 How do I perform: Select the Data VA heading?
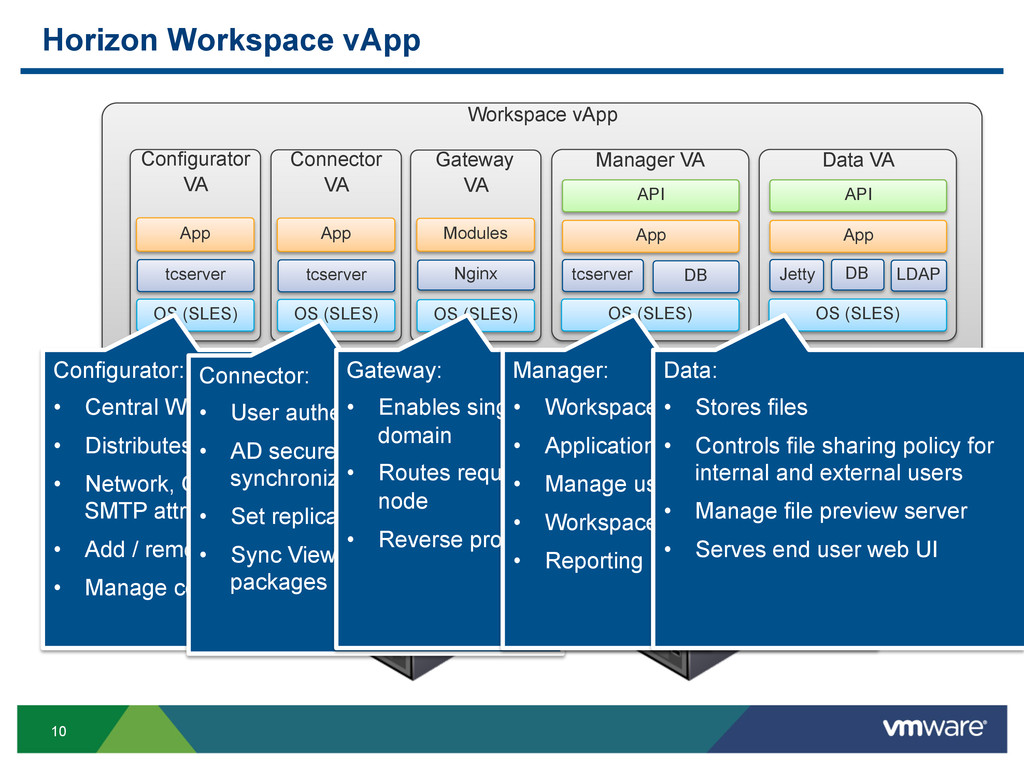[857, 160]
